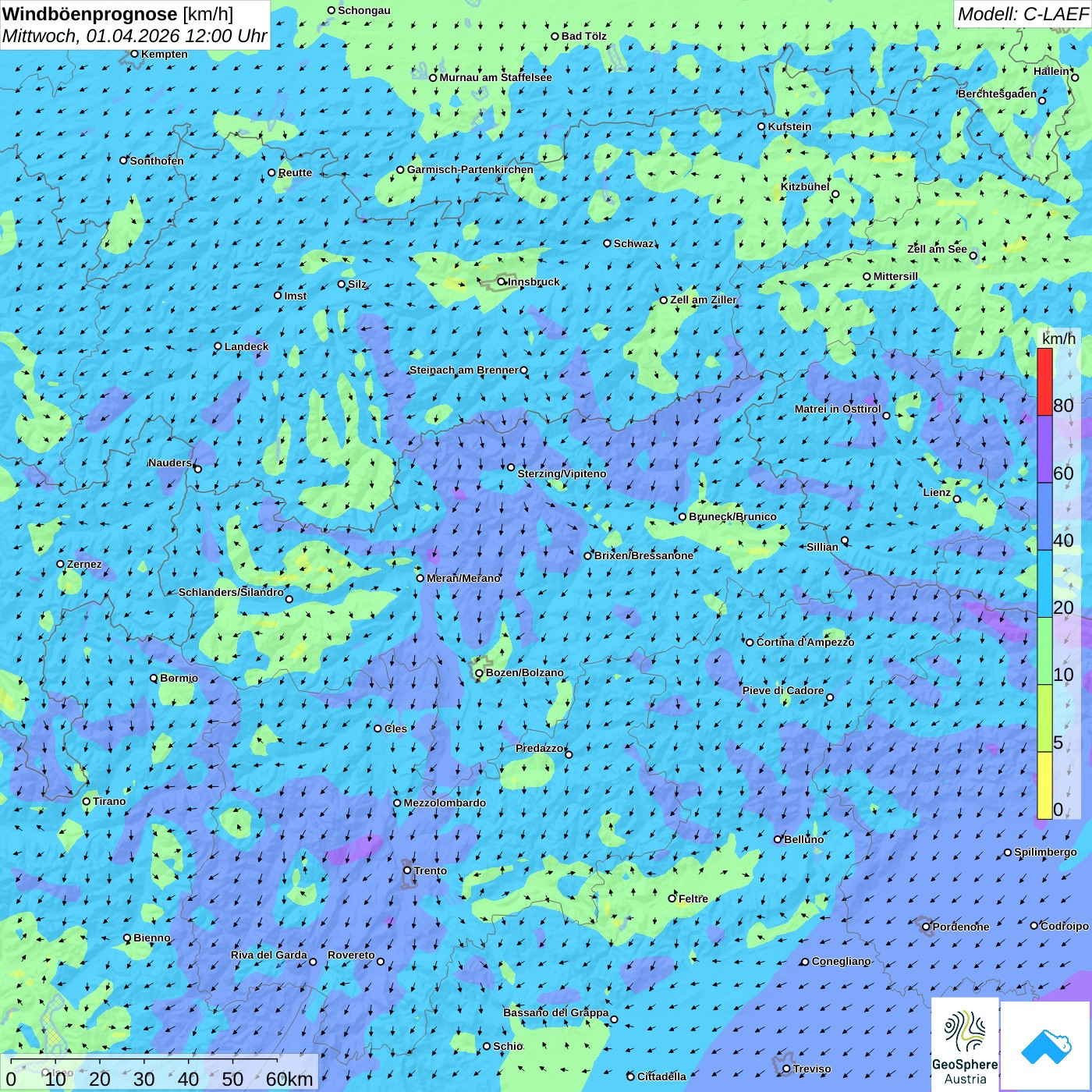Click the 60km scale bar label
The image size is (1092, 1092).
pos(289,1079)
